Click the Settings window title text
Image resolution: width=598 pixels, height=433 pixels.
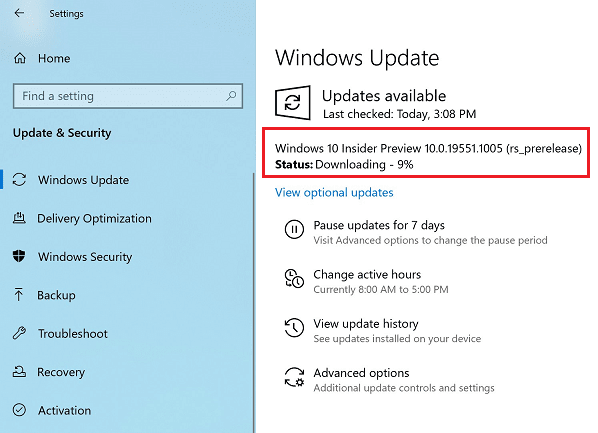tap(66, 14)
